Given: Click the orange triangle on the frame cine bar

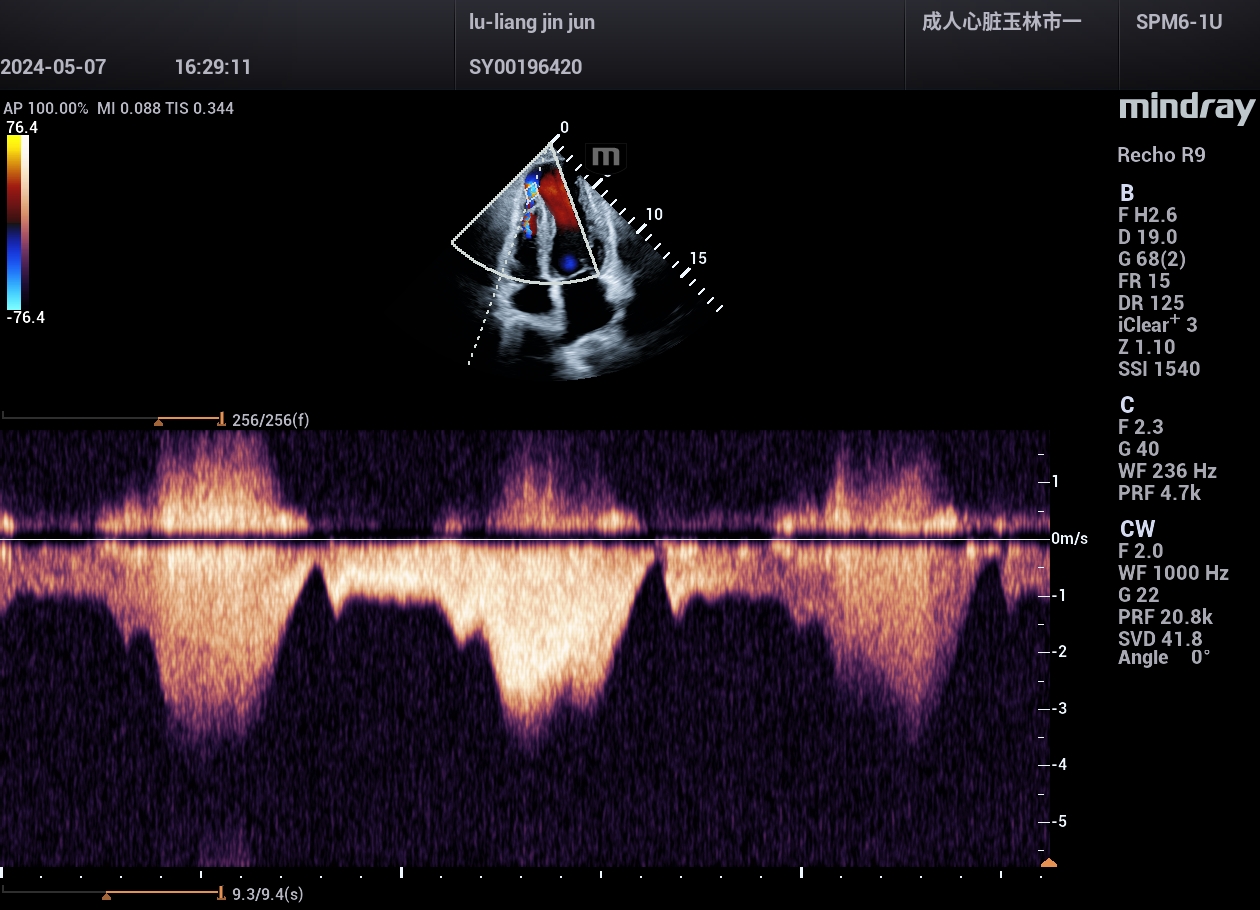Looking at the screenshot, I should 158,422.
